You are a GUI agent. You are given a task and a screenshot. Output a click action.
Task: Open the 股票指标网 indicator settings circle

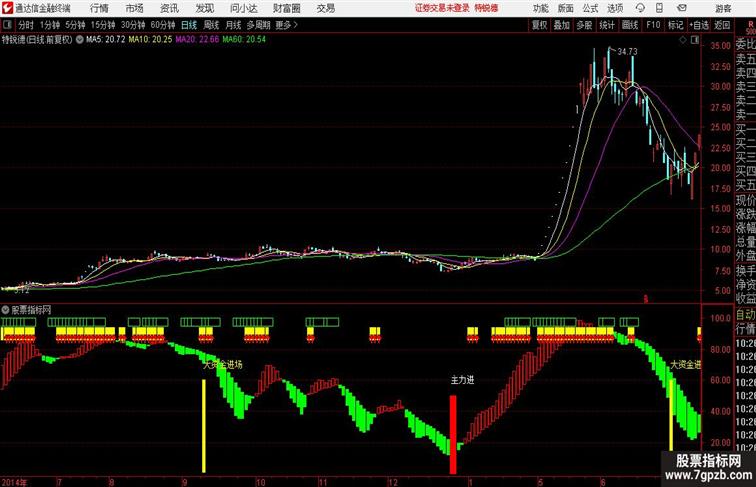click(5, 310)
